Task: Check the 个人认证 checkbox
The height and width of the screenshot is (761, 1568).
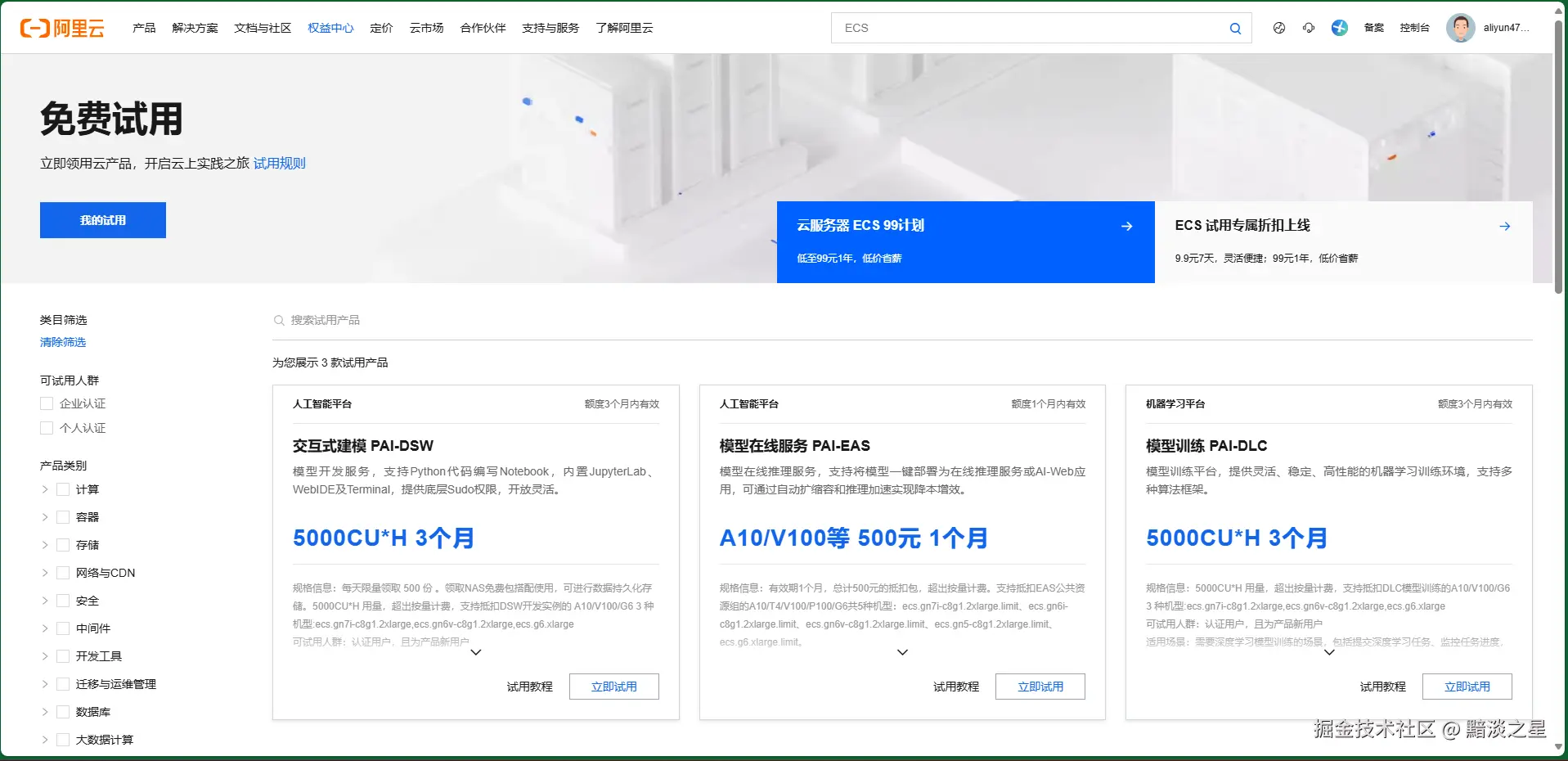Action: pos(47,428)
